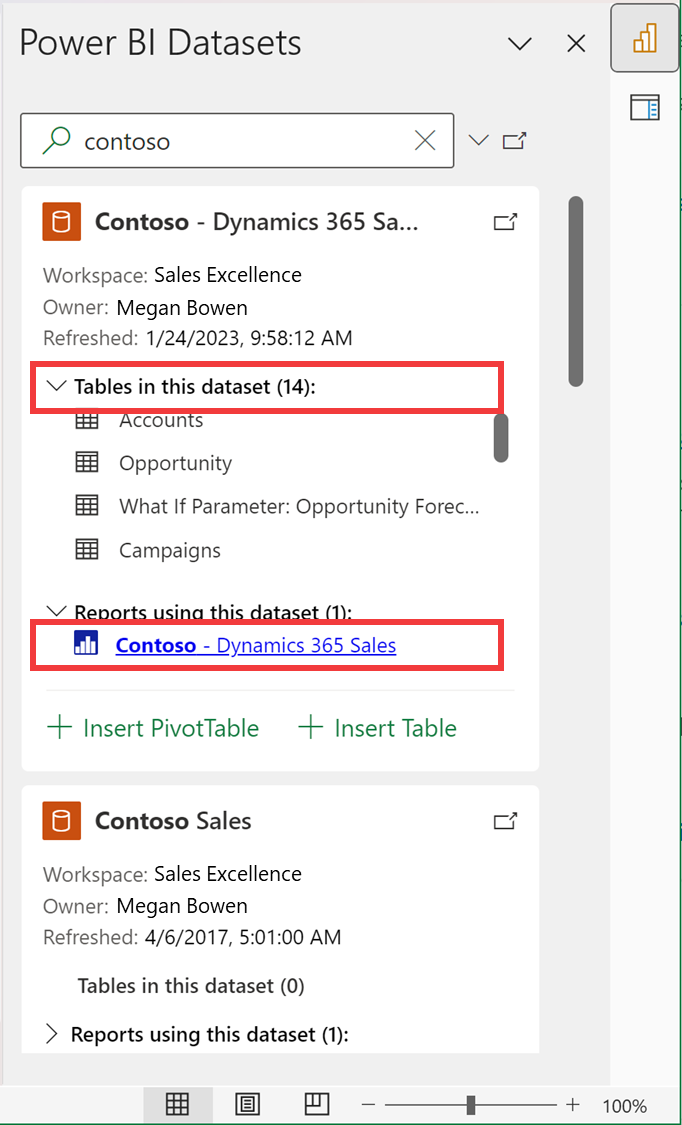Click the table icon beside Accounts
Viewport: 682px width, 1125px height.
87,420
